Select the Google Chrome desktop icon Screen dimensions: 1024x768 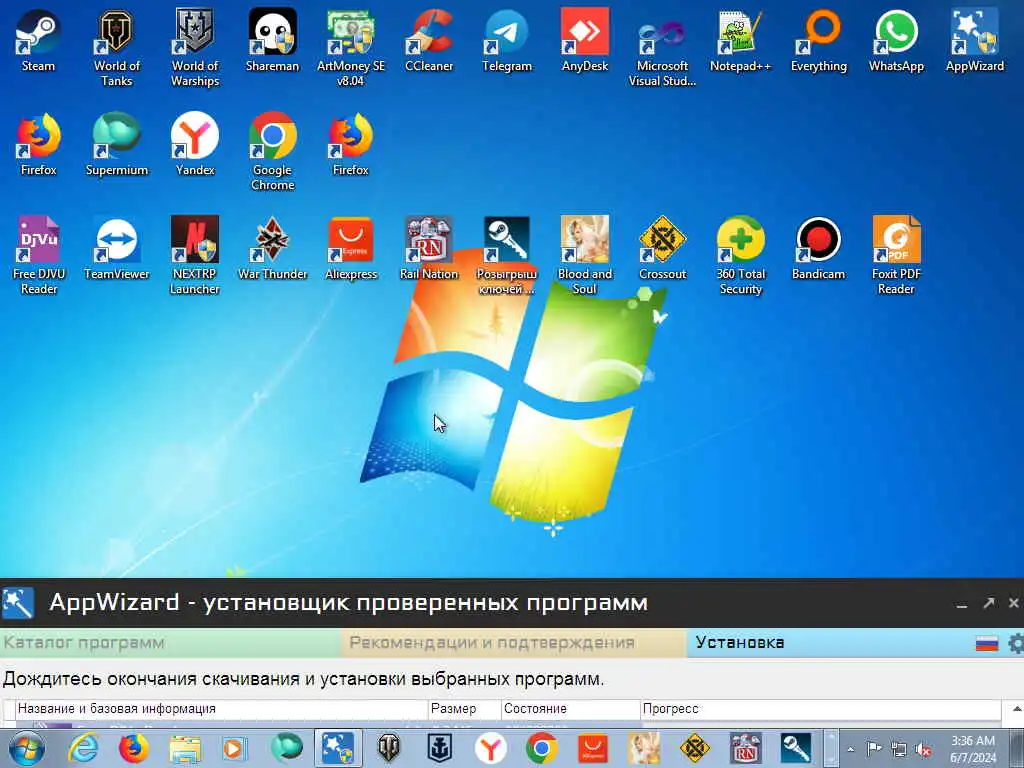[x=272, y=152]
